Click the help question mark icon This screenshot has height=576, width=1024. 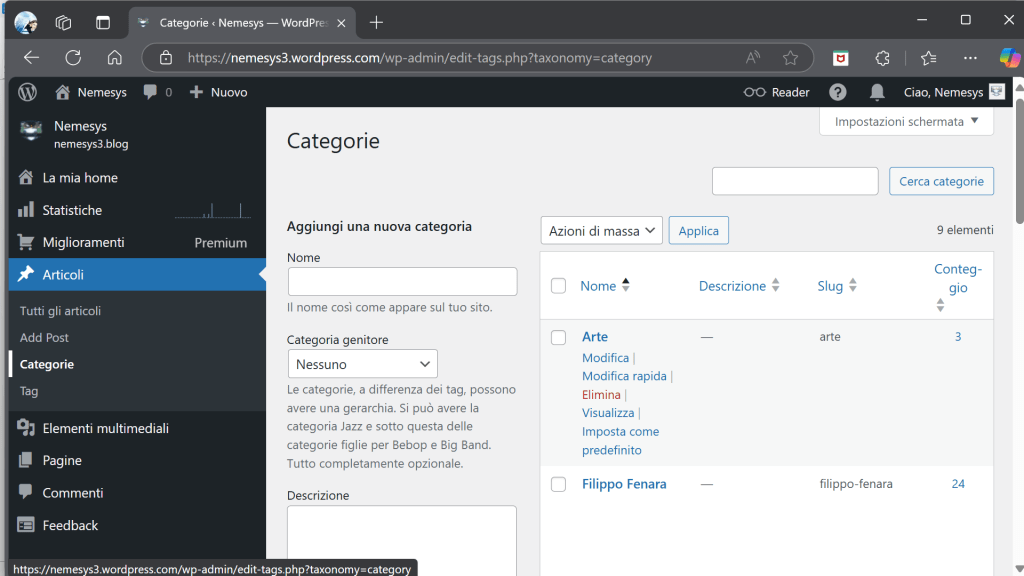pyautogui.click(x=838, y=92)
